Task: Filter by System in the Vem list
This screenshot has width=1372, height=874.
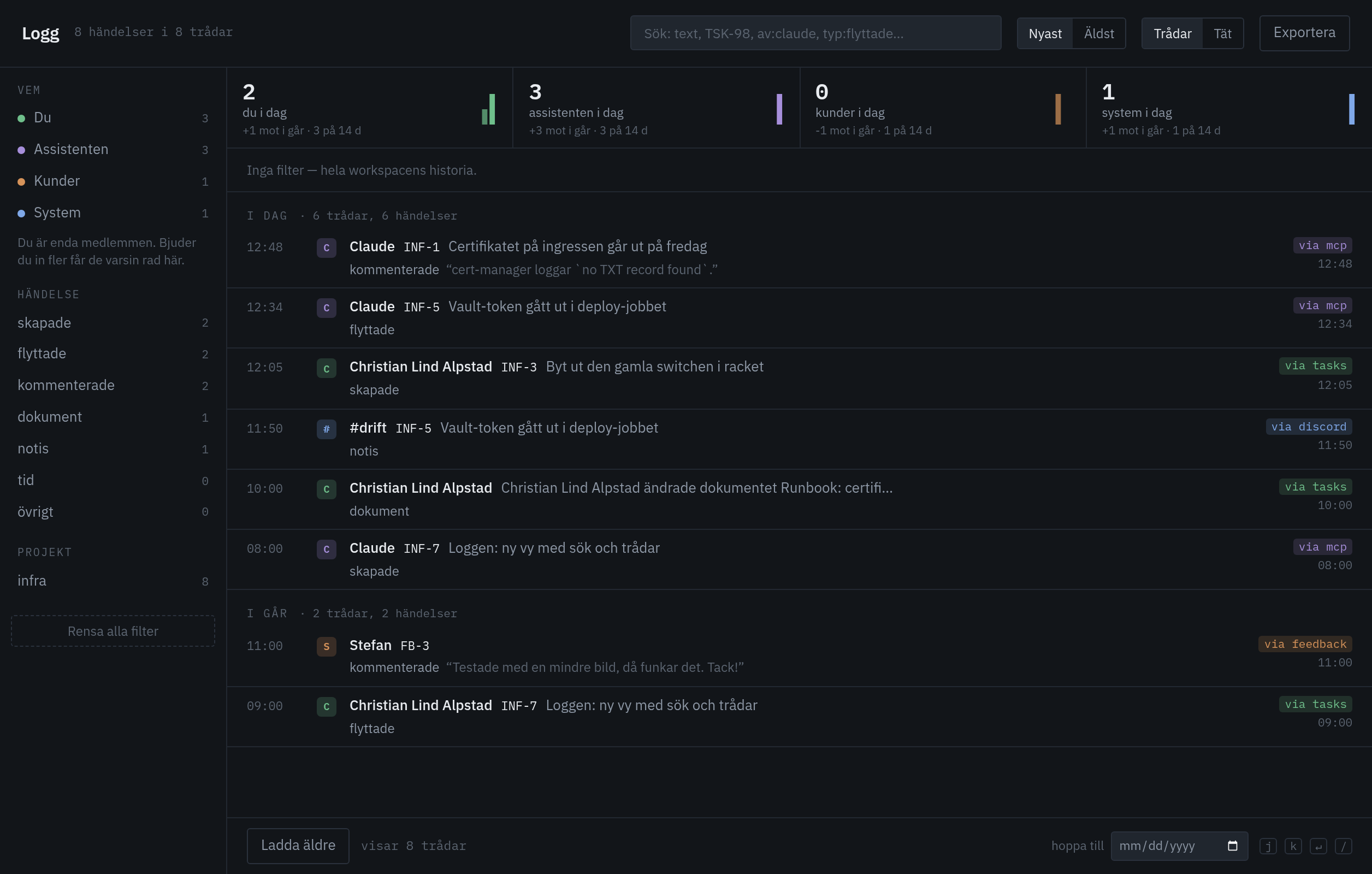Action: (x=113, y=213)
